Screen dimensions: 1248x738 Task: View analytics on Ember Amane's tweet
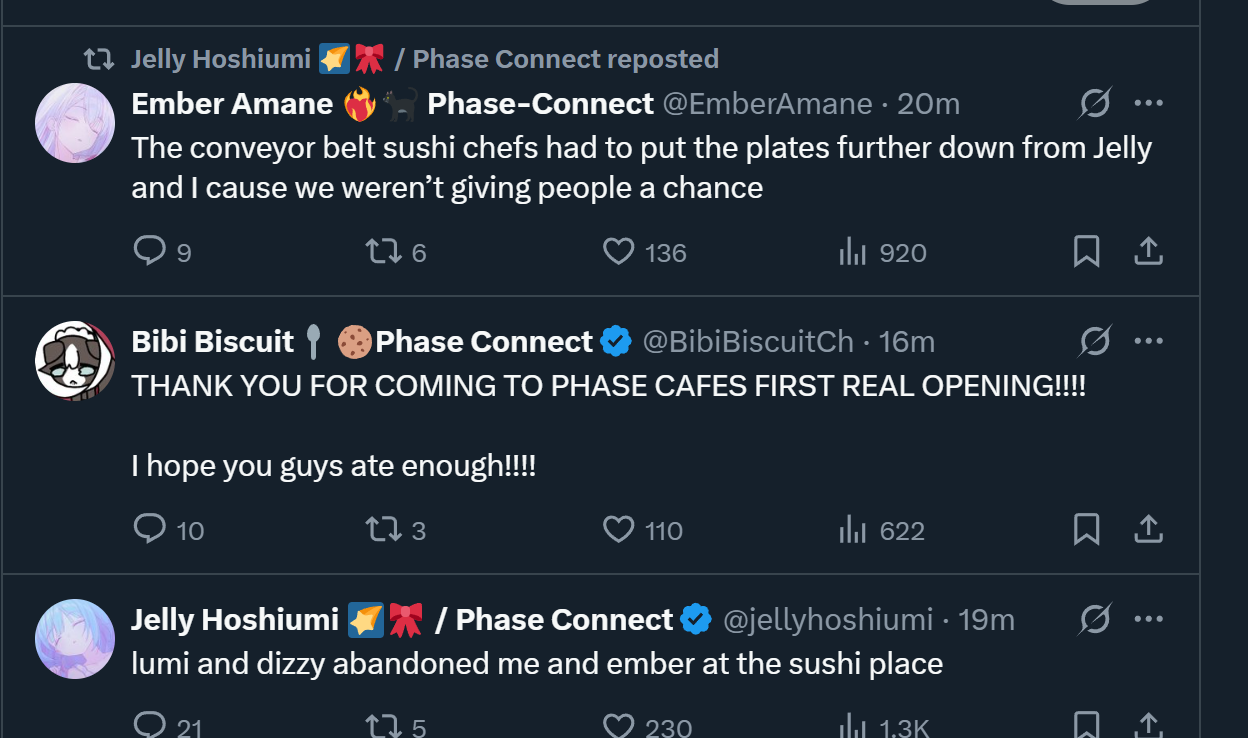[852, 252]
